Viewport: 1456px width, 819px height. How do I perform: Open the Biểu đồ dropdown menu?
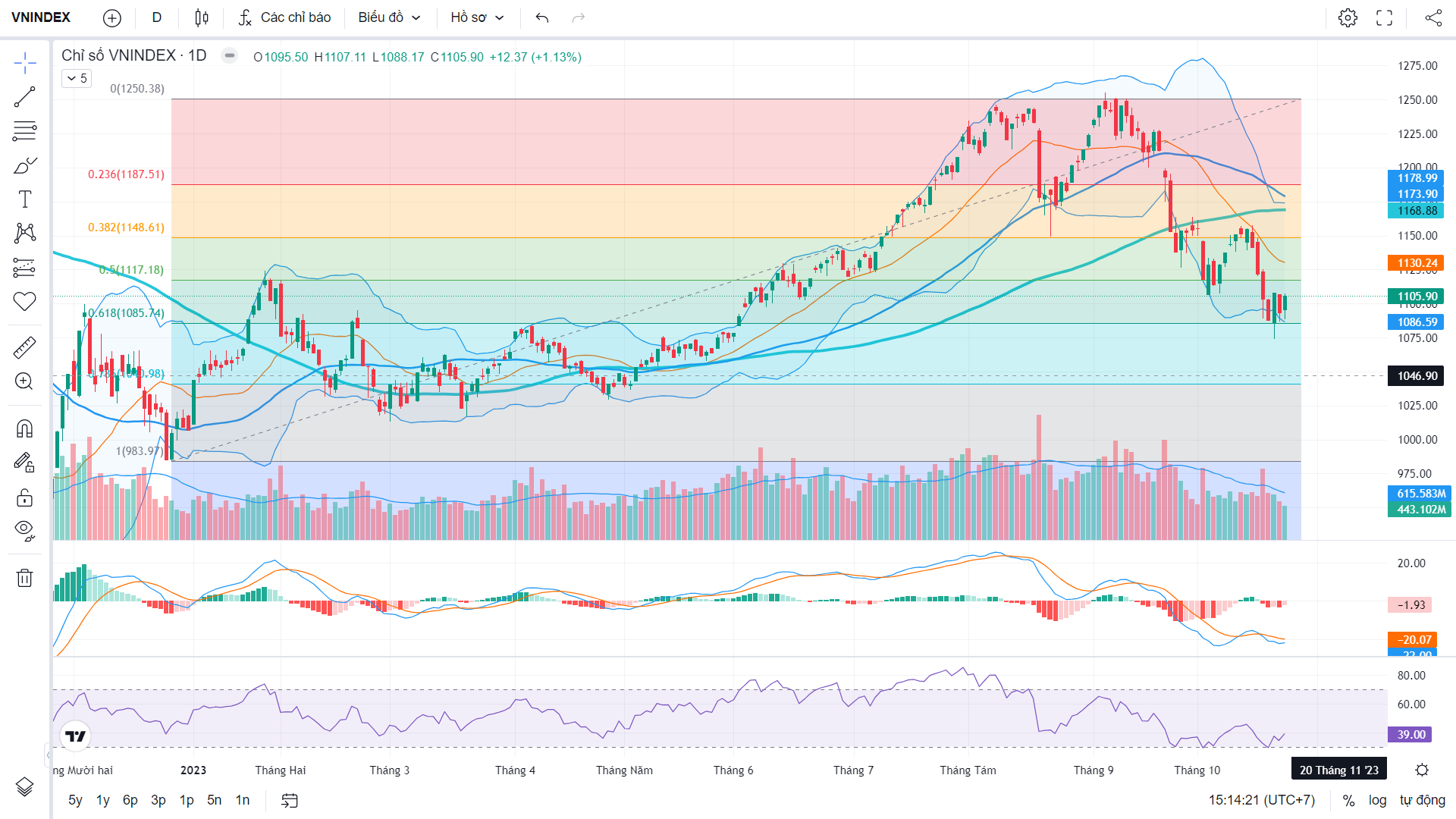click(x=389, y=17)
